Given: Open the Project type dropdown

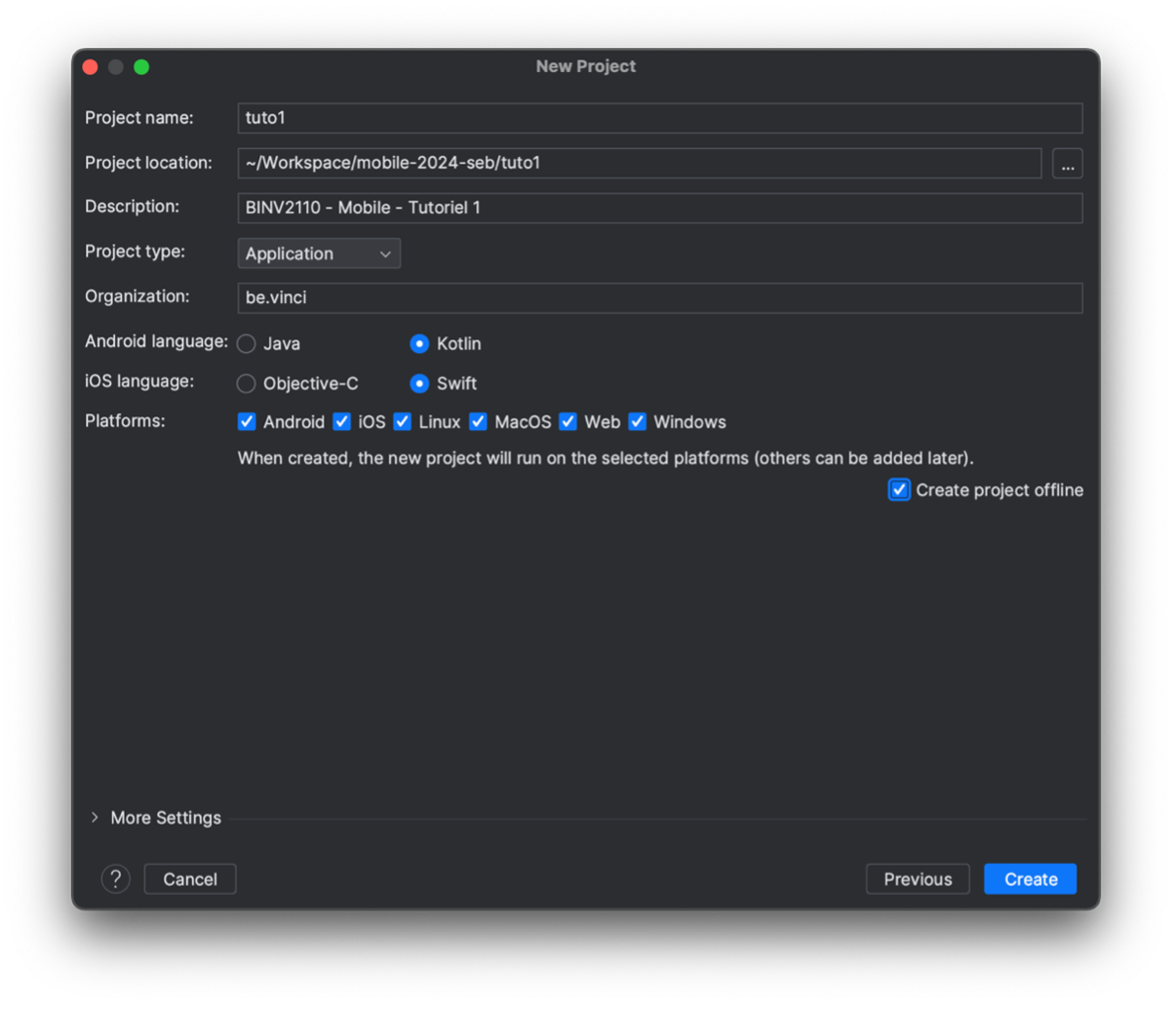Looking at the screenshot, I should pyautogui.click(x=319, y=253).
